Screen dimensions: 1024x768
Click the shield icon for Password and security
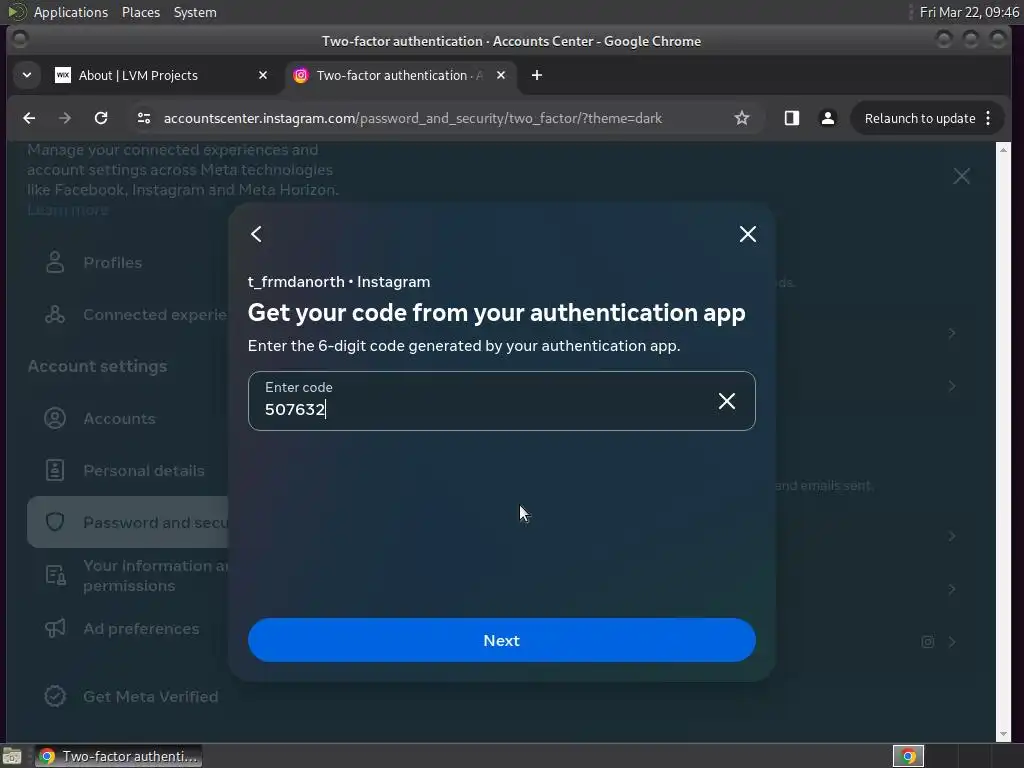(55, 522)
